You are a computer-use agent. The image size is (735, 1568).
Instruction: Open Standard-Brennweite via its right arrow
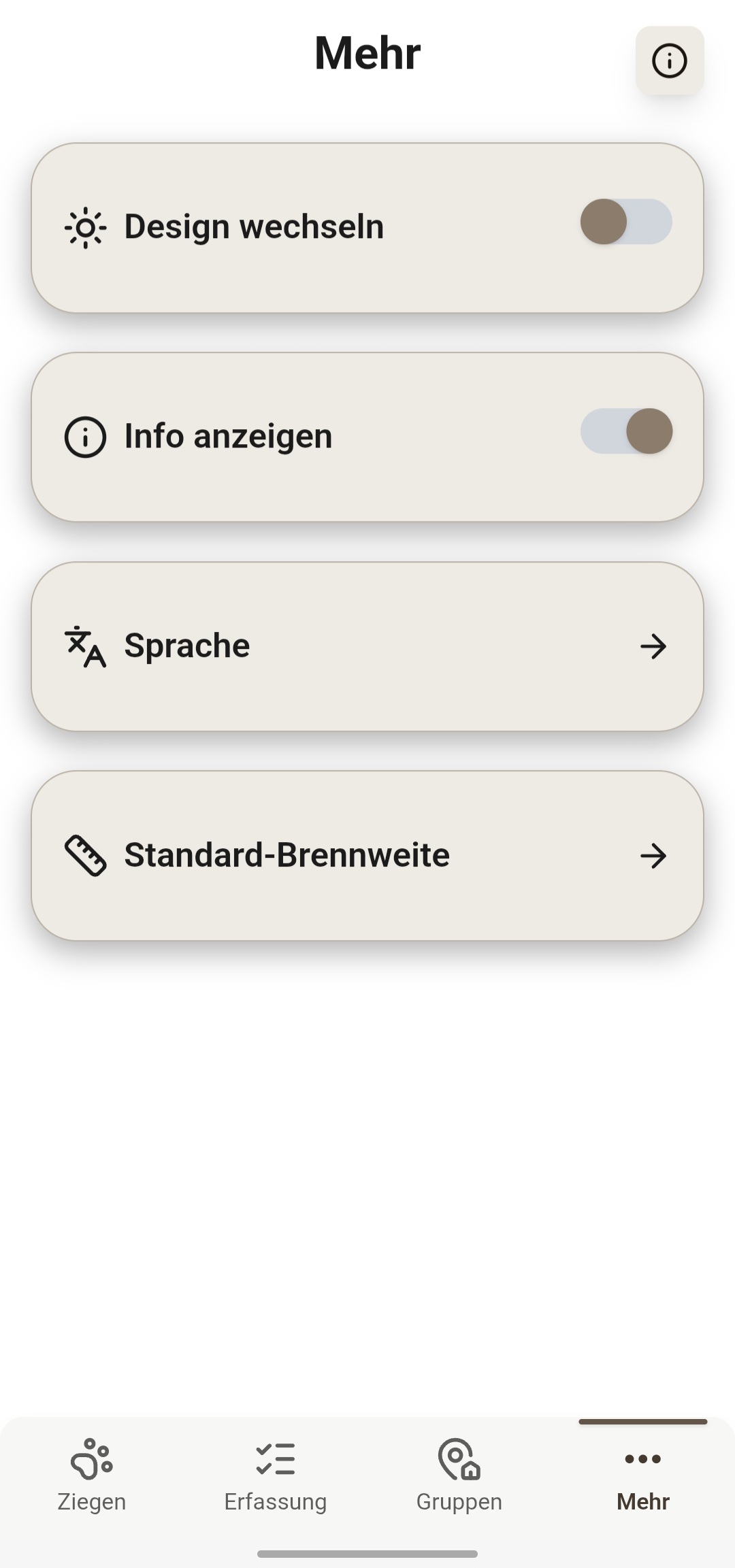[653, 856]
